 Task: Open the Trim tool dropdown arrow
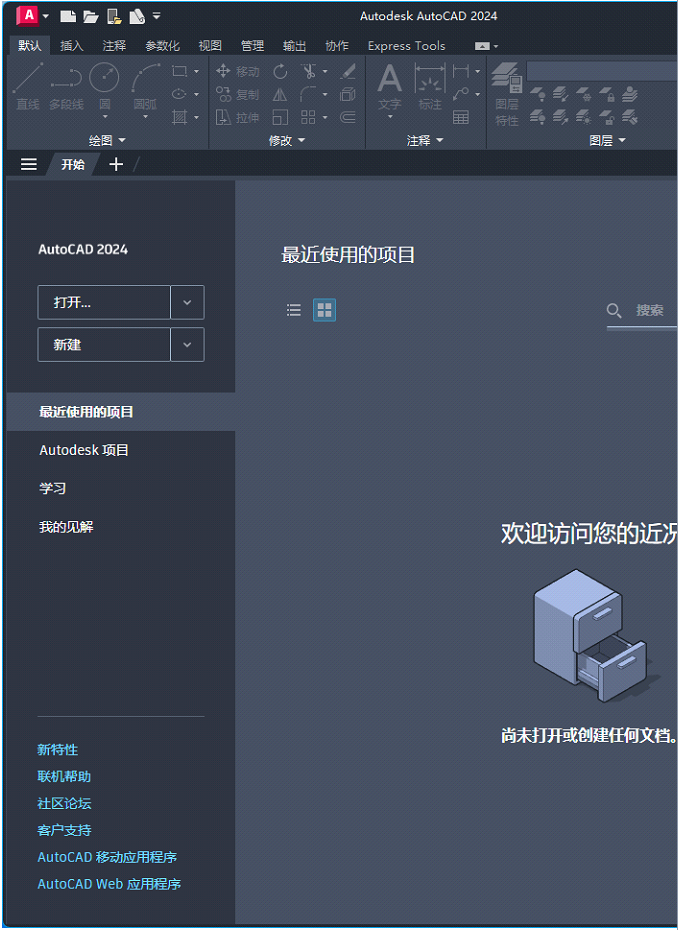[x=325, y=71]
